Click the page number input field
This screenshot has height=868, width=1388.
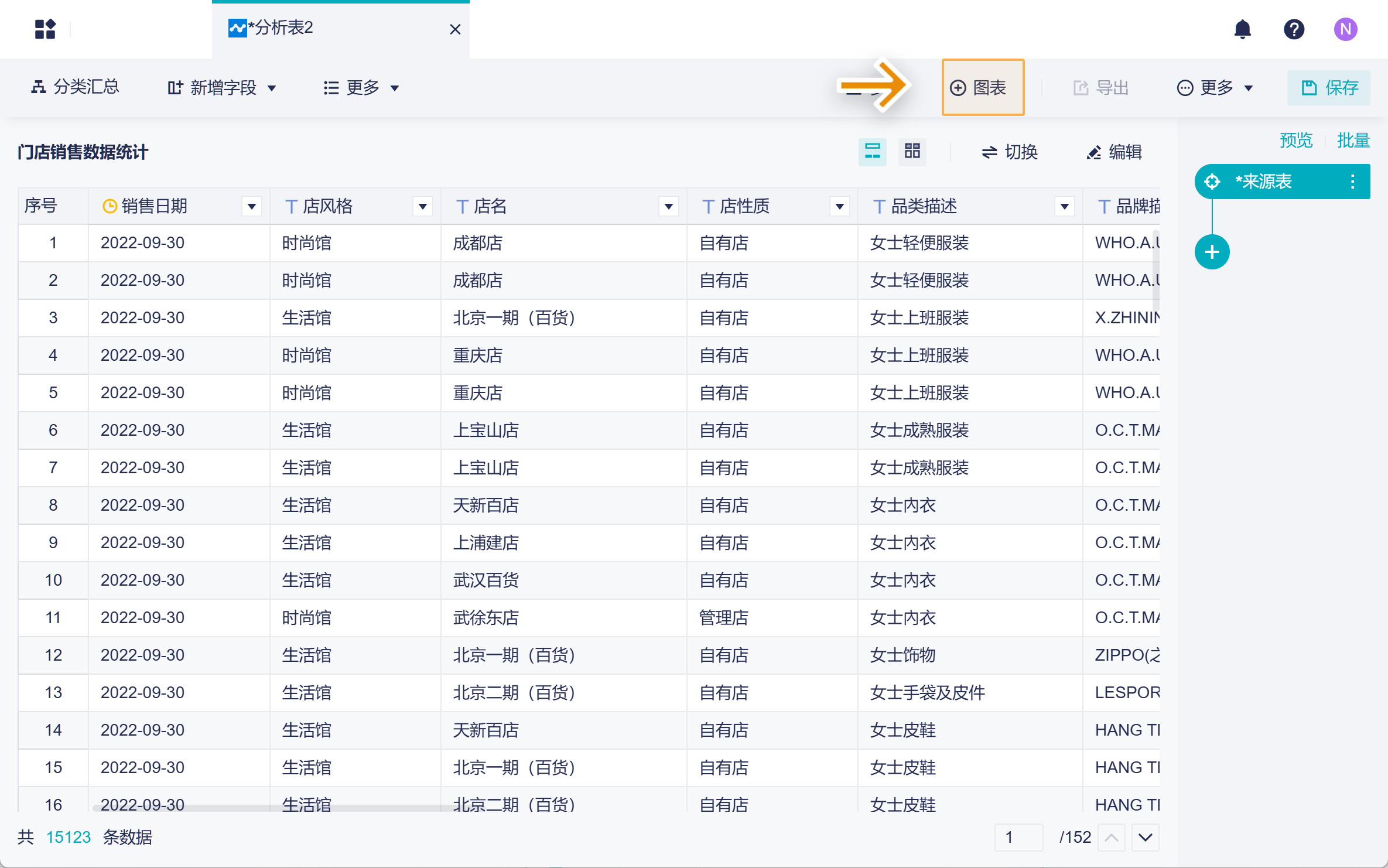tap(1018, 837)
